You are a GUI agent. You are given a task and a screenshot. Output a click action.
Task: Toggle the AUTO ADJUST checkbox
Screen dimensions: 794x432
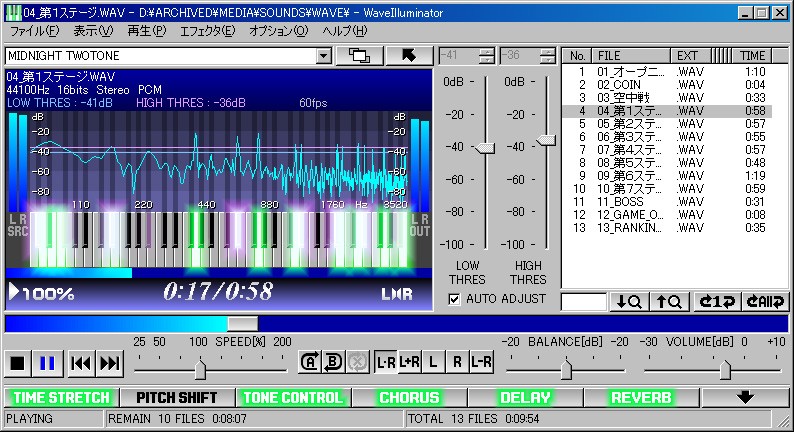pos(456,299)
